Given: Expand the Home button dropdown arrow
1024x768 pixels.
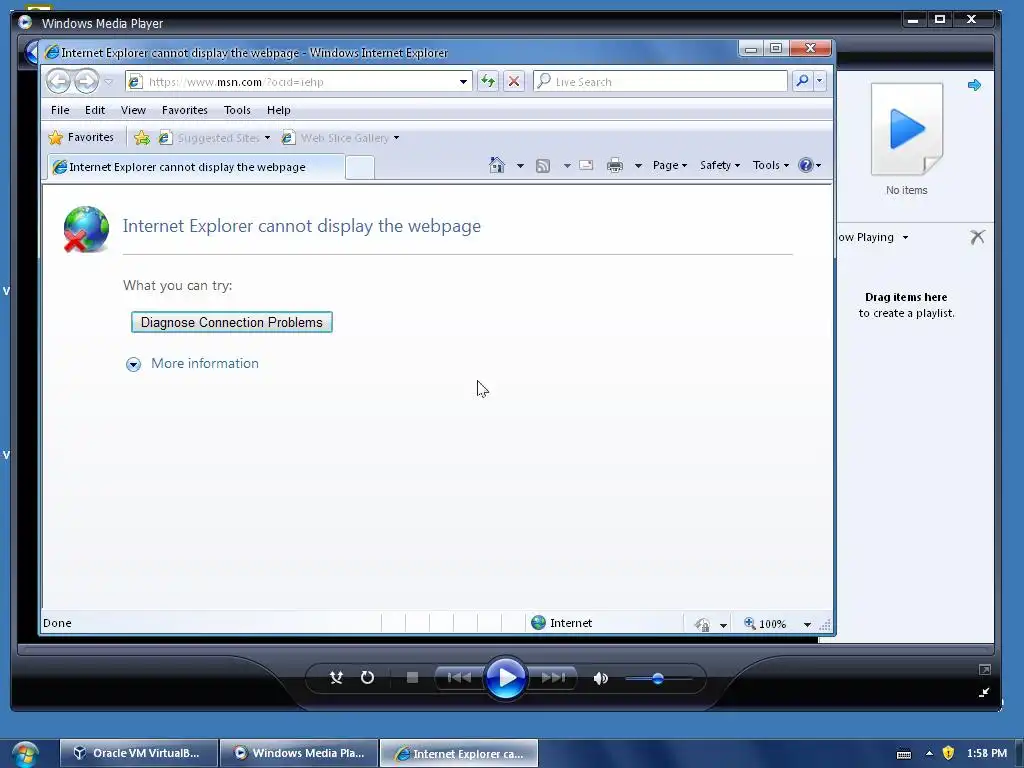Looking at the screenshot, I should (x=520, y=166).
